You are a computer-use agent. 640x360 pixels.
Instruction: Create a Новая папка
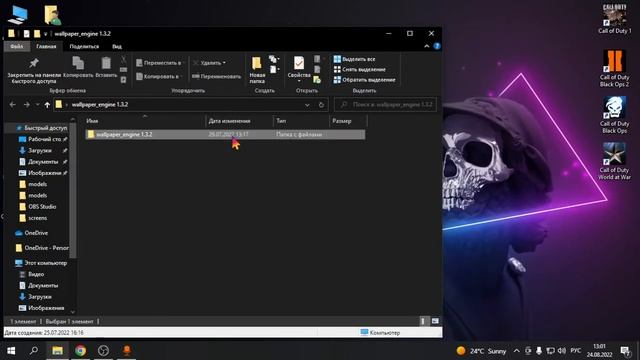[x=257, y=69]
